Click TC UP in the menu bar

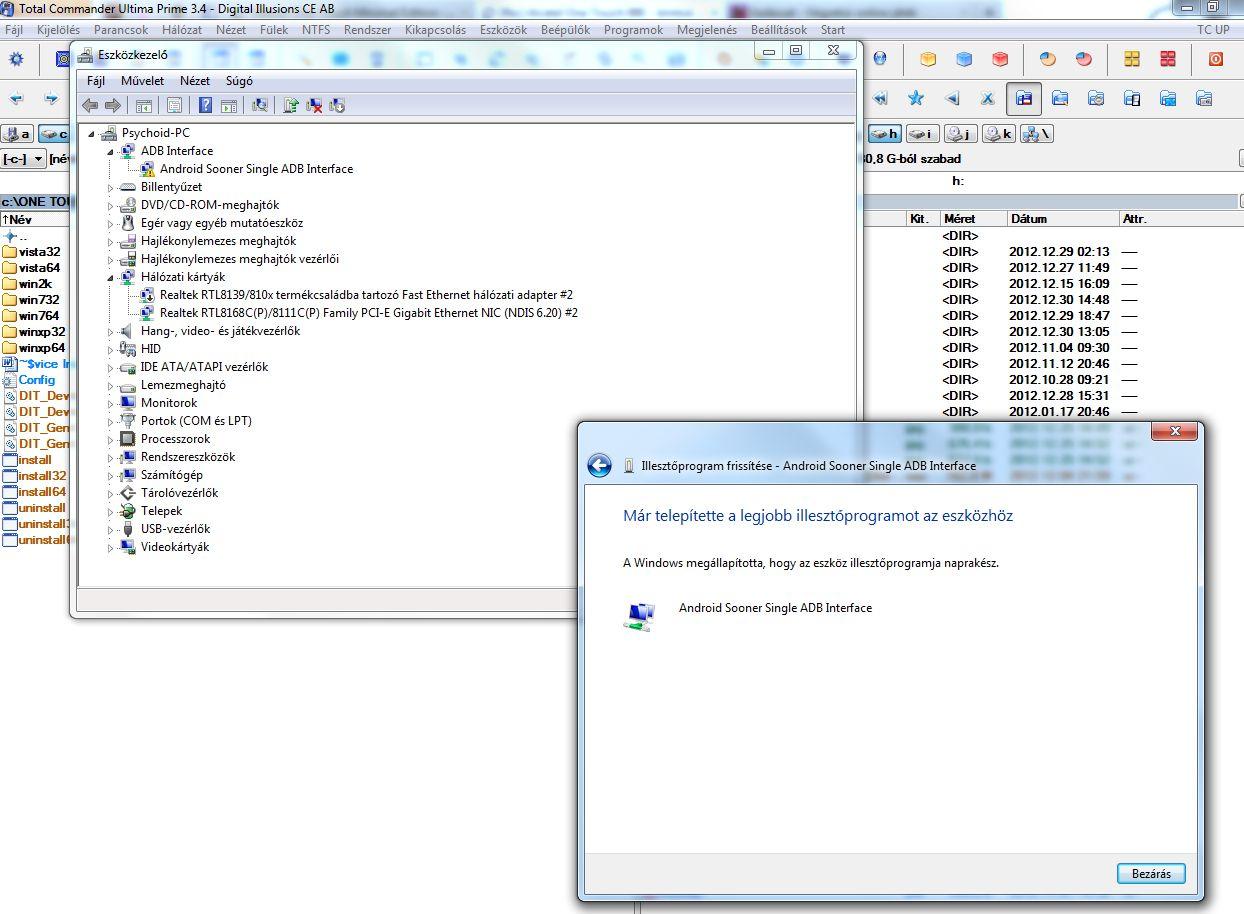pyautogui.click(x=1213, y=30)
